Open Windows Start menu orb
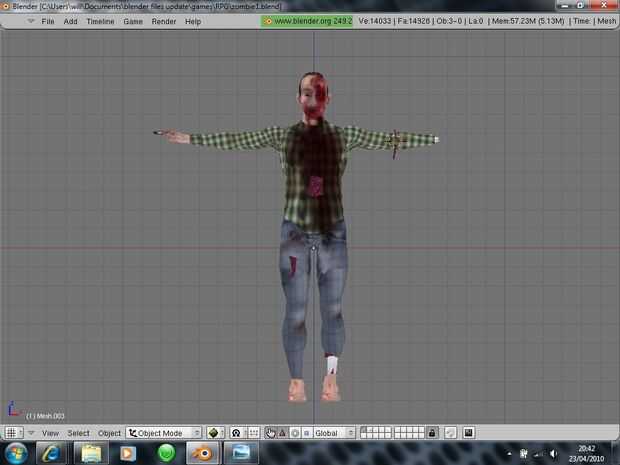Screen dimensions: 620x465 coord(16,453)
